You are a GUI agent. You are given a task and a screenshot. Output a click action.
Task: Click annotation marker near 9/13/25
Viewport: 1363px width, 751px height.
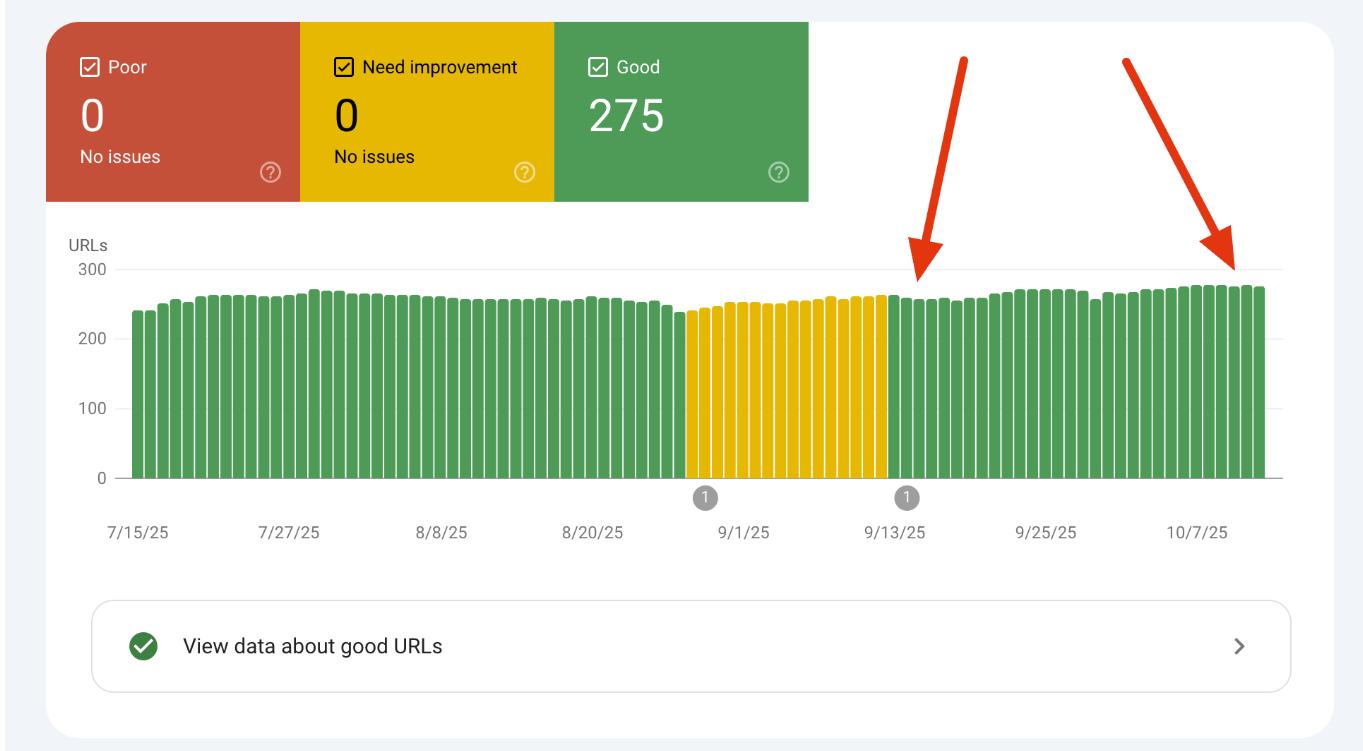(x=907, y=497)
